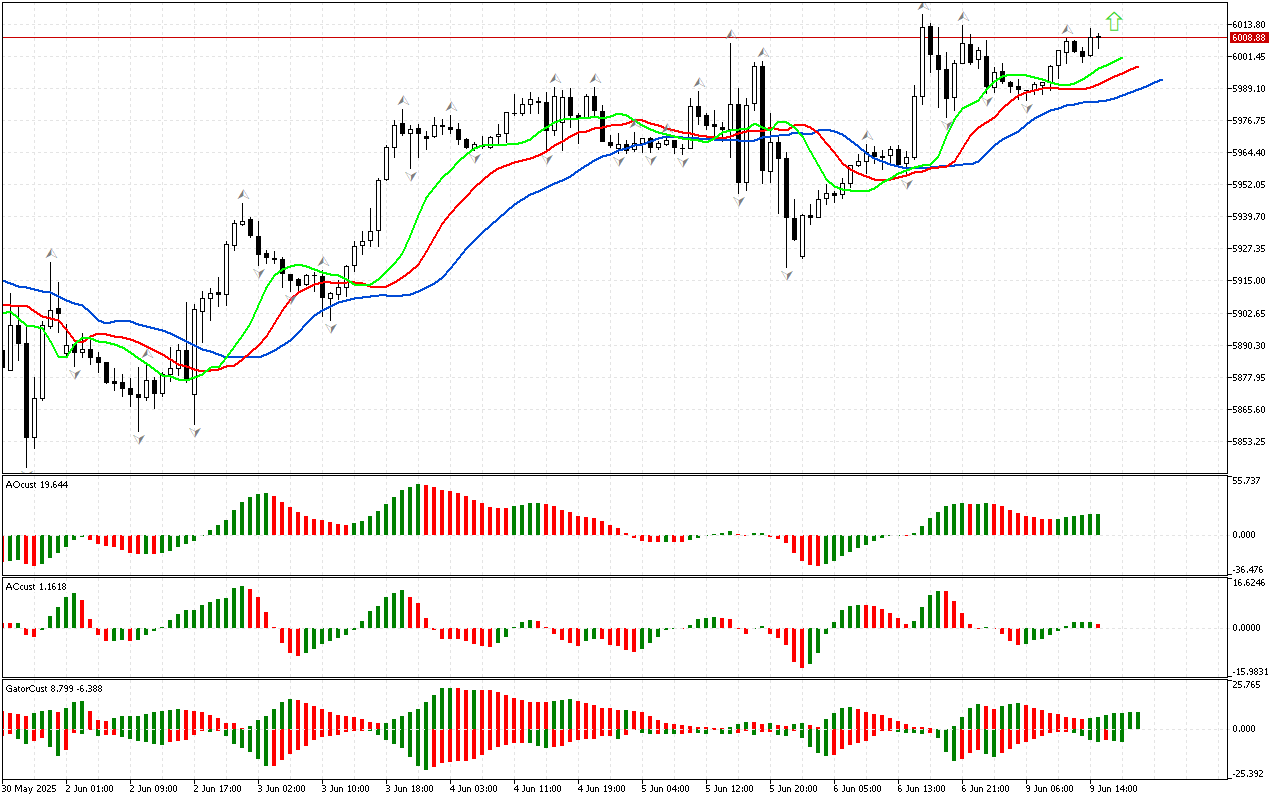
Task: Click the 6013.80 price scale label
Action: (x=1246, y=25)
